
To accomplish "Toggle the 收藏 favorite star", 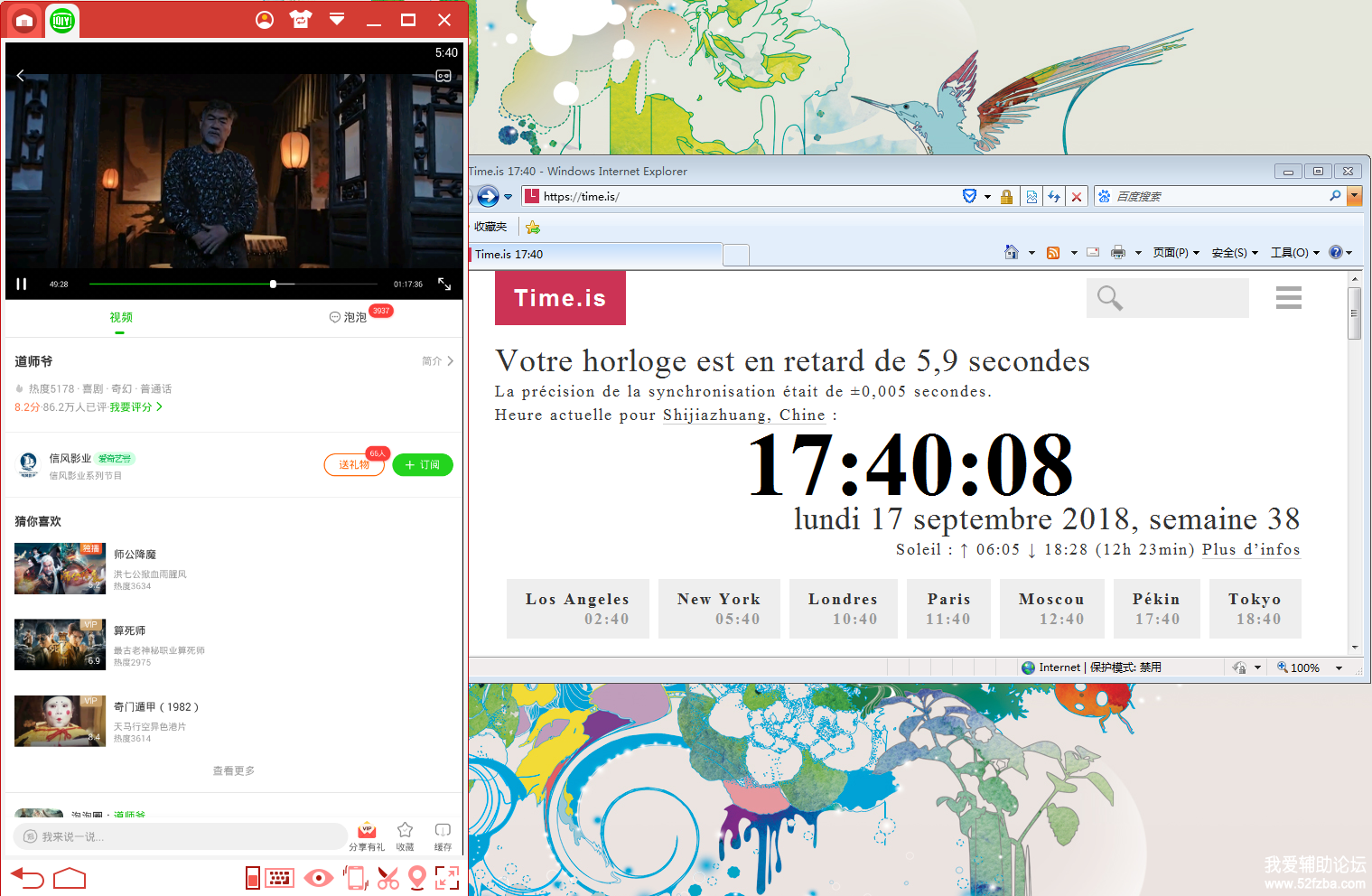I will 405,835.
